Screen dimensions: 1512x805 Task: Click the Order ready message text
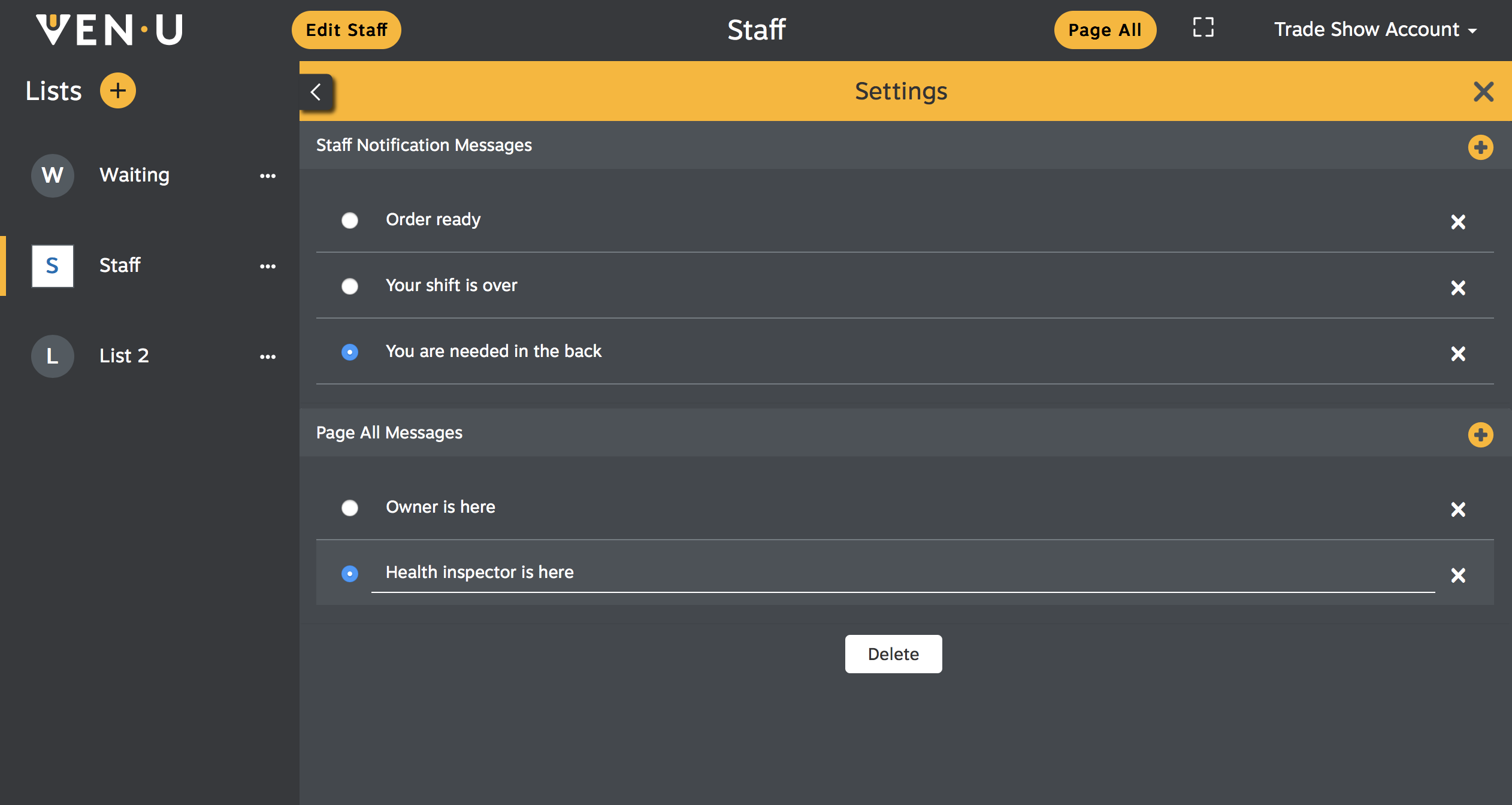[x=433, y=220]
